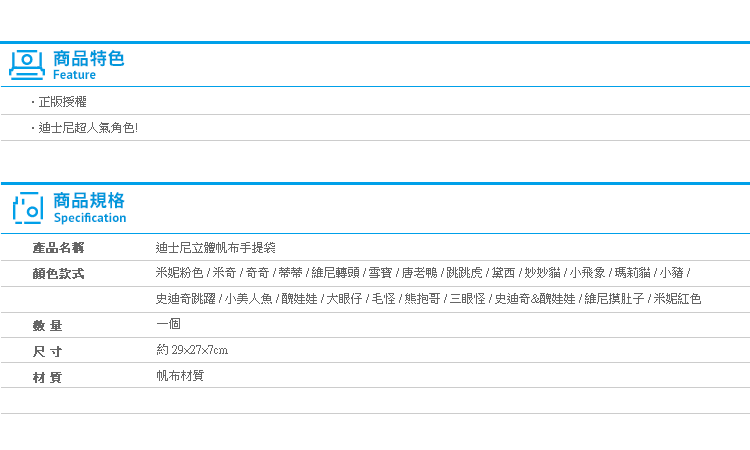Viewport: 750px width, 450px height.
Task: Click the Specification section camera icon
Action: click(28, 208)
